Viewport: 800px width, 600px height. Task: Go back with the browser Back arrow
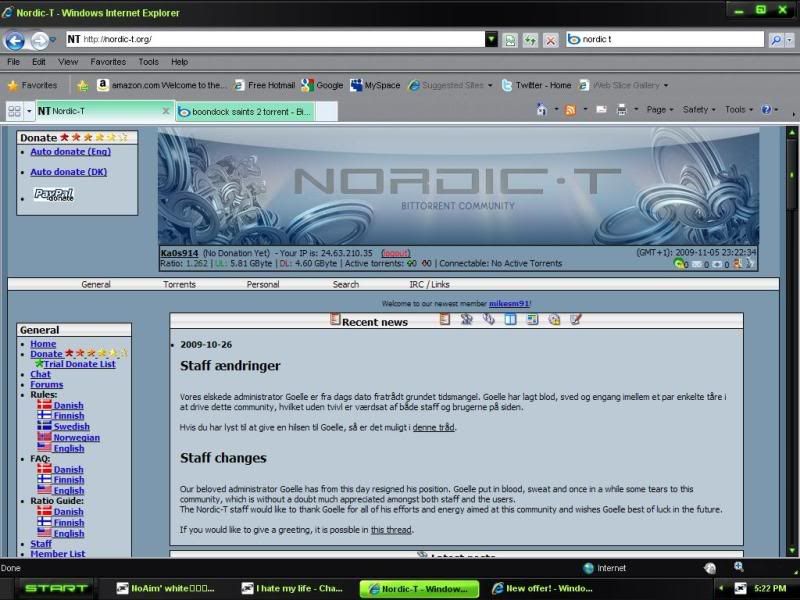[14, 40]
